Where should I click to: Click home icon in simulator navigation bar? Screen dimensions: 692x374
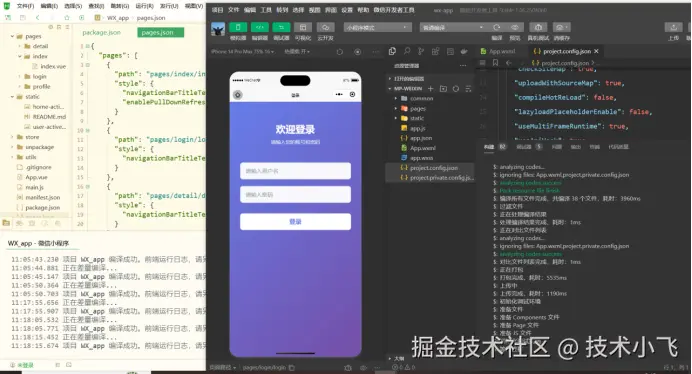[x=238, y=95]
